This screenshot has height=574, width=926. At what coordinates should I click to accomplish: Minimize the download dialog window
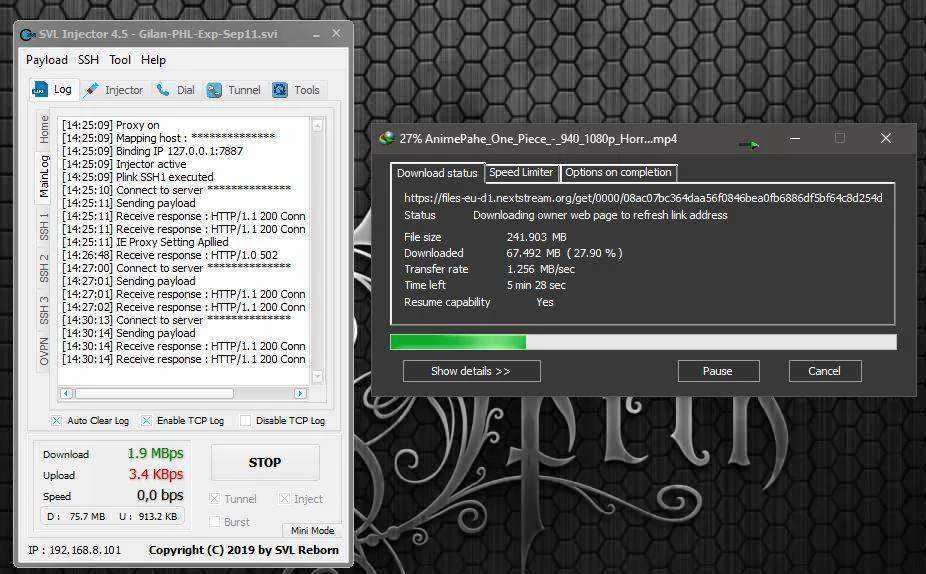coord(795,138)
